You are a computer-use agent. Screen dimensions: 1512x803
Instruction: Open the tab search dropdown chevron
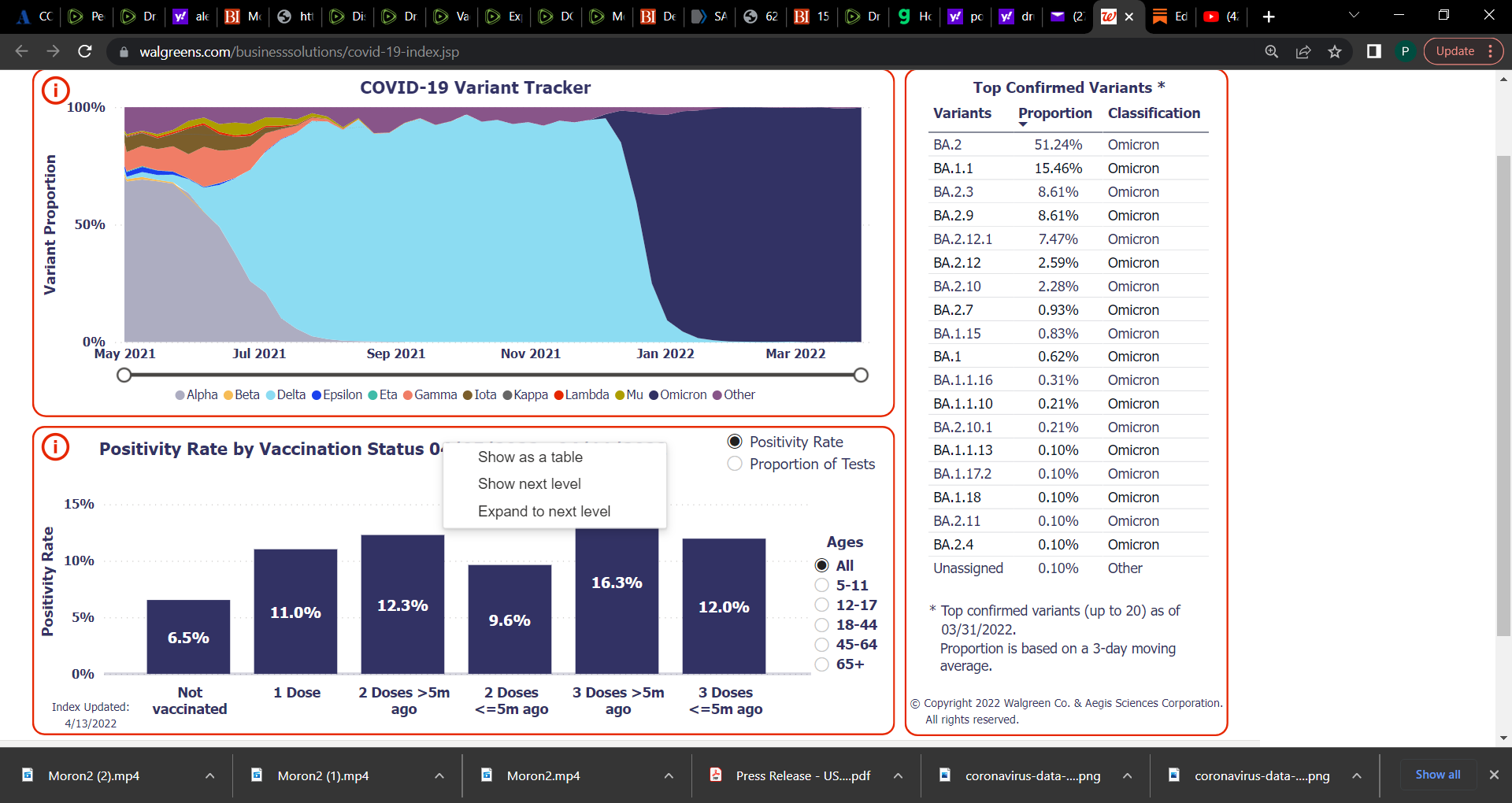[1354, 15]
